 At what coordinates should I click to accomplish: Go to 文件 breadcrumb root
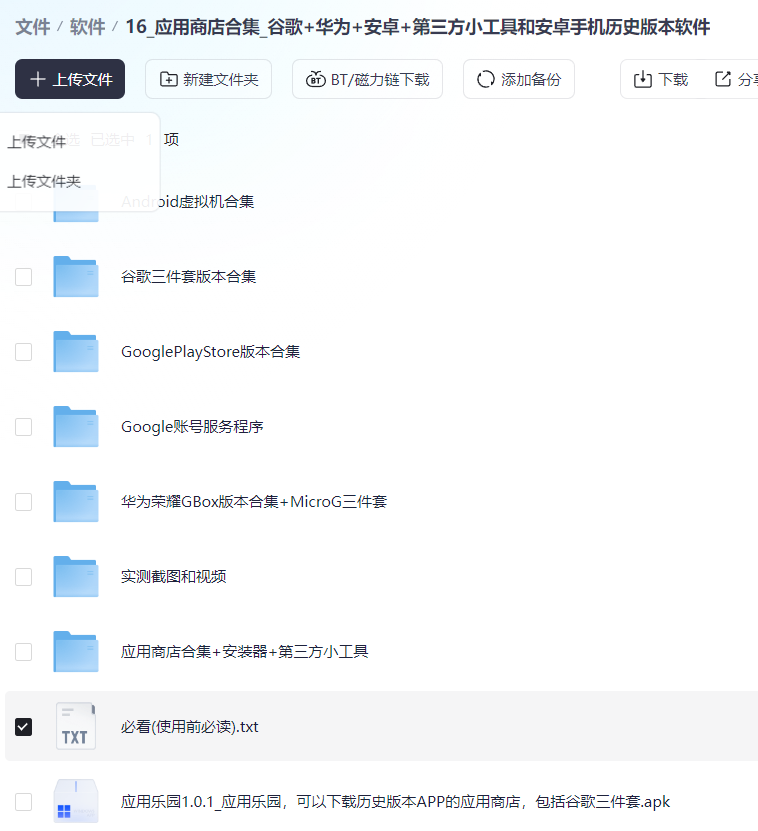[33, 27]
